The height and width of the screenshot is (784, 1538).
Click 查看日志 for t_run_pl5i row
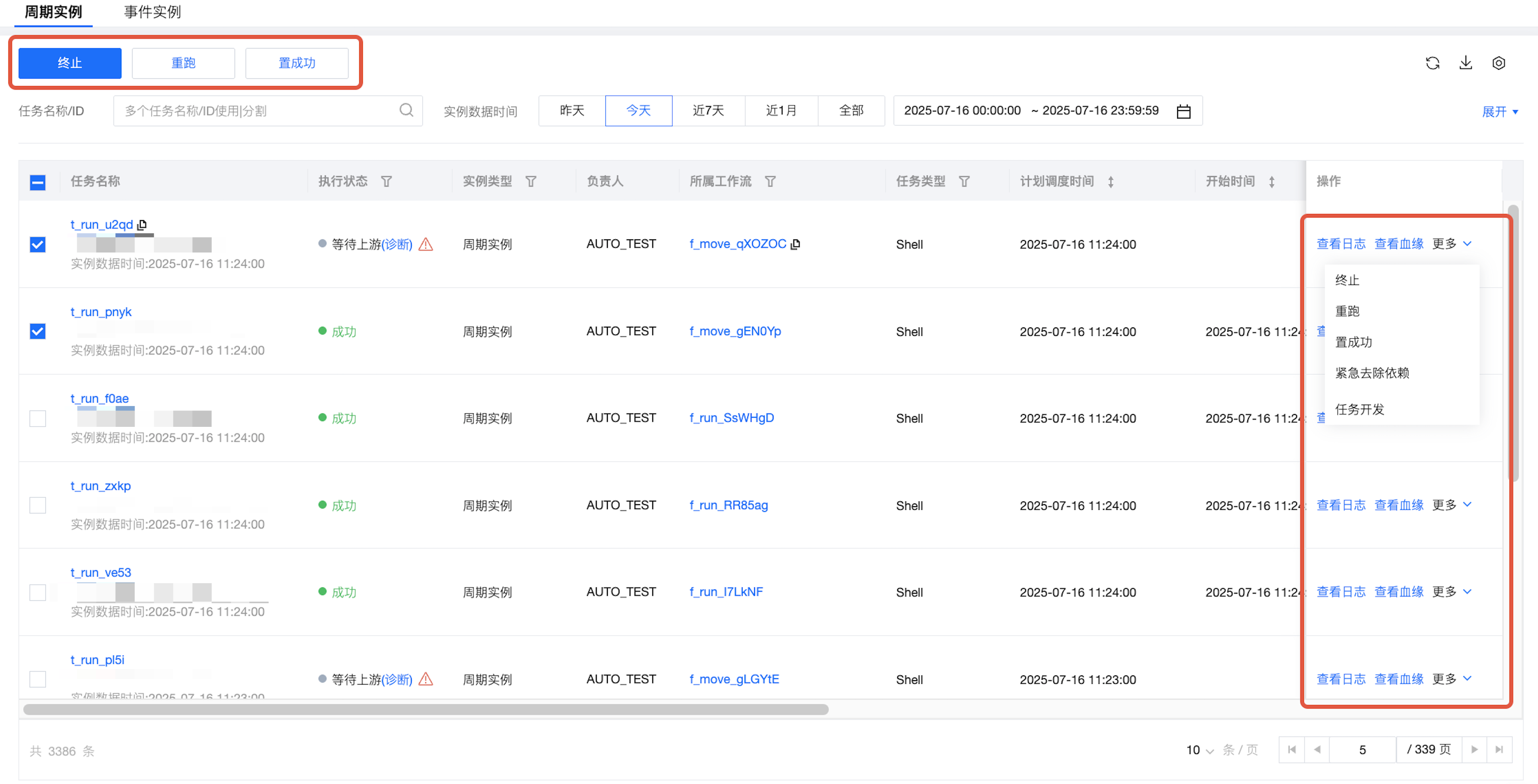click(x=1341, y=679)
